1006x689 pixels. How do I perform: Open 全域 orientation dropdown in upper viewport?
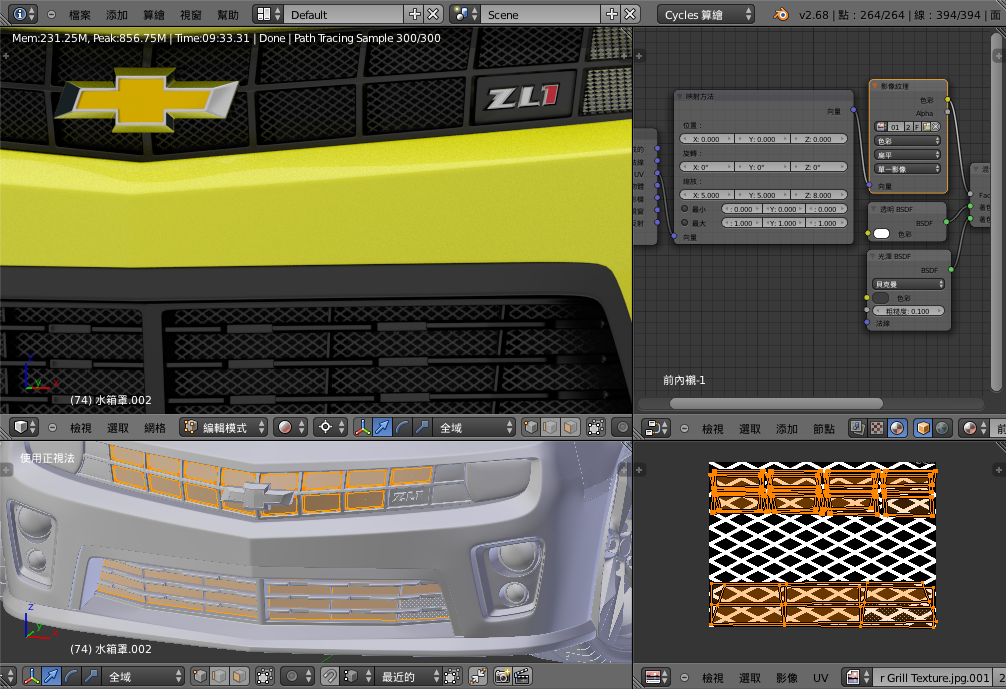click(475, 427)
